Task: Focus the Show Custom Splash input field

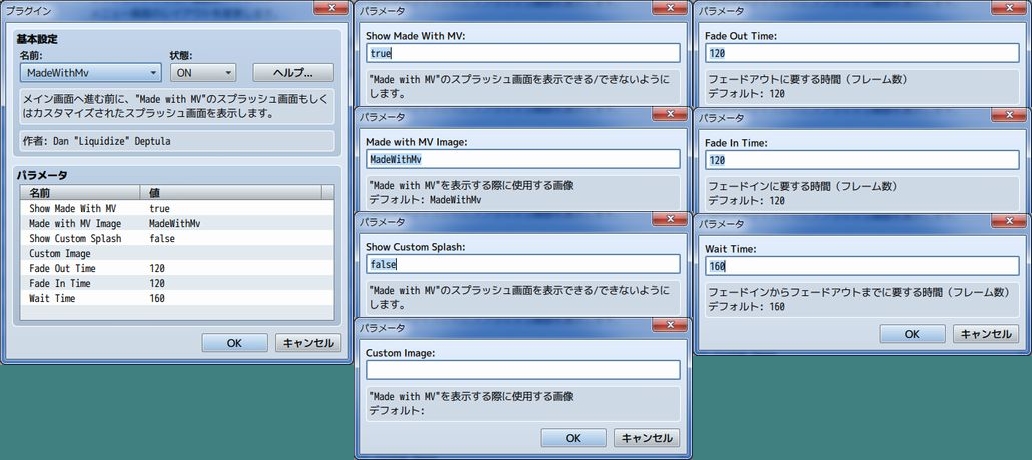Action: (x=523, y=264)
